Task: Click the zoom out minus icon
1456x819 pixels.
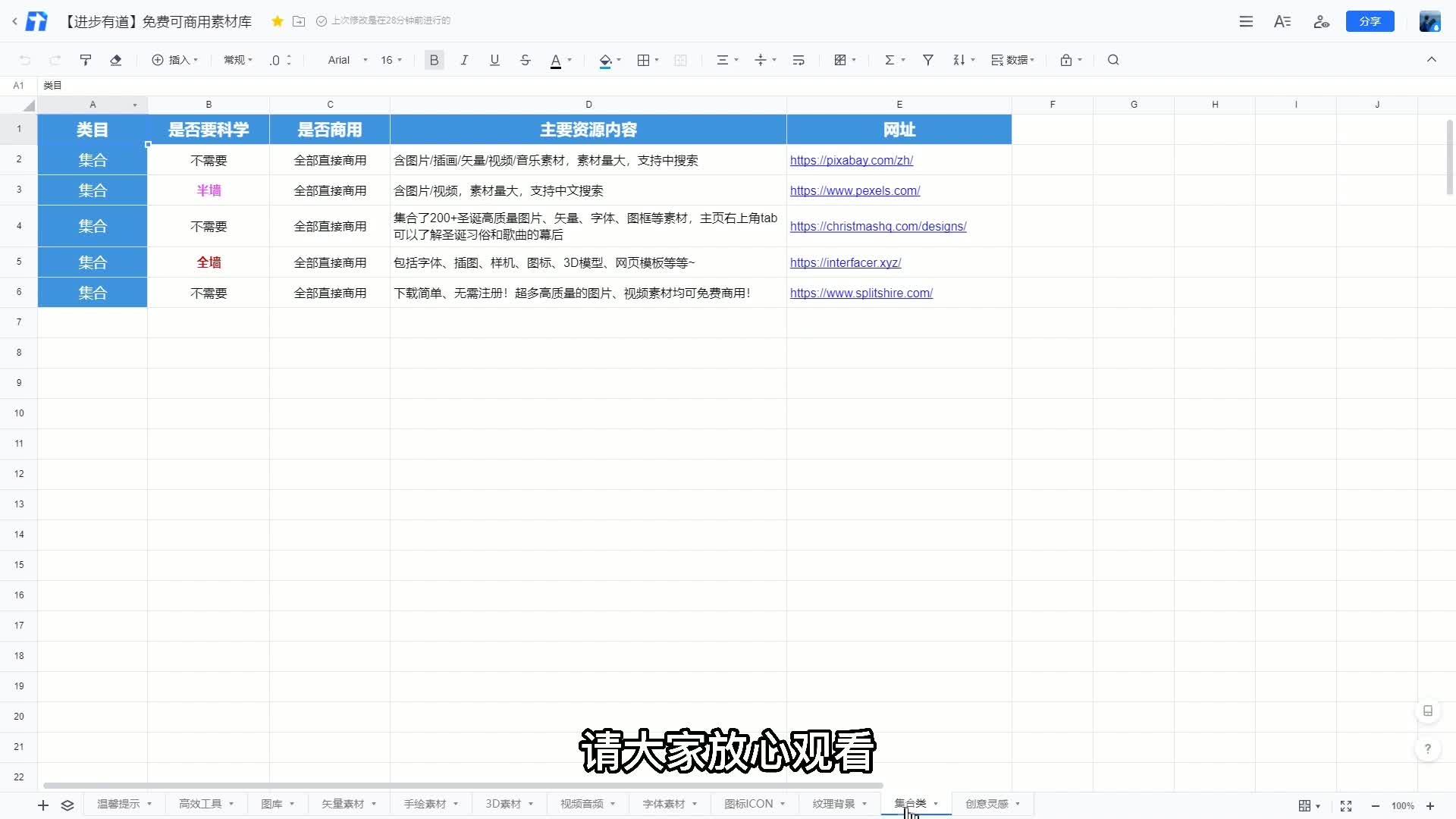Action: 1376,806
